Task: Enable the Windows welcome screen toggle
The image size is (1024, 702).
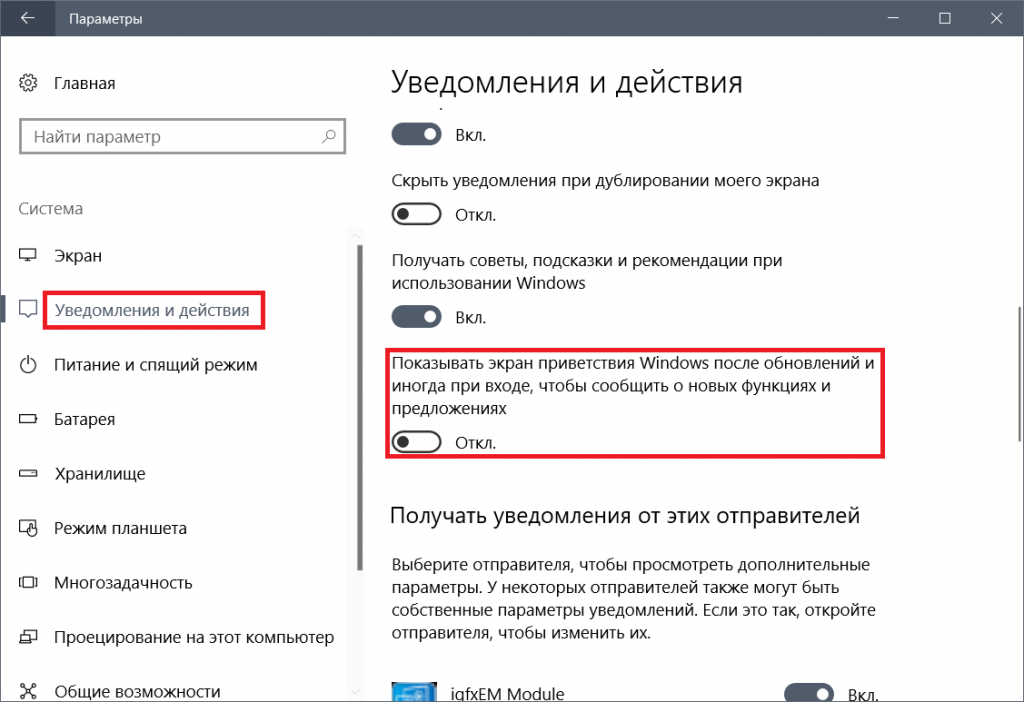Action: 417,442
